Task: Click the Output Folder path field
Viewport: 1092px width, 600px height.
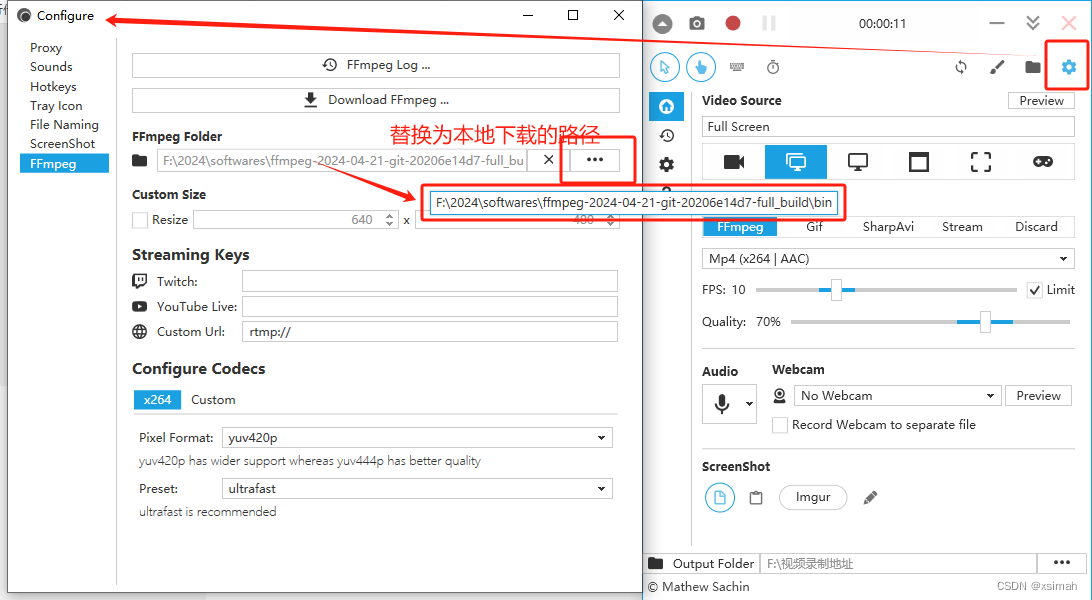Action: [x=898, y=563]
